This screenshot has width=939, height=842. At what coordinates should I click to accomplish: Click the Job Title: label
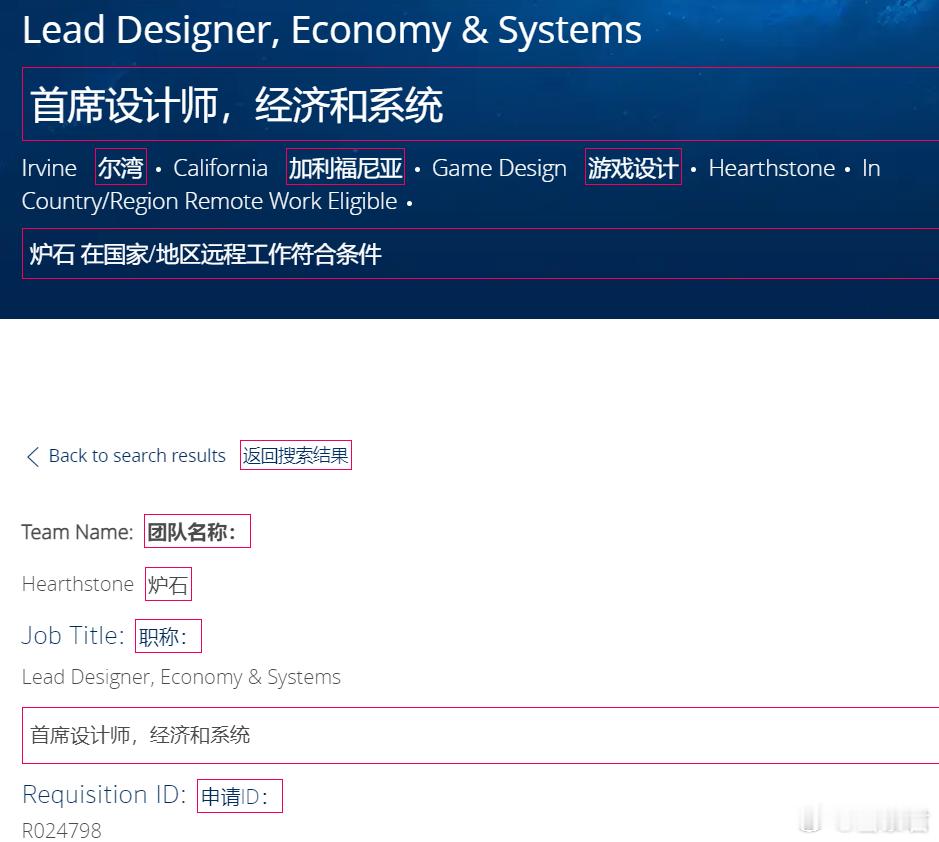[x=73, y=635]
